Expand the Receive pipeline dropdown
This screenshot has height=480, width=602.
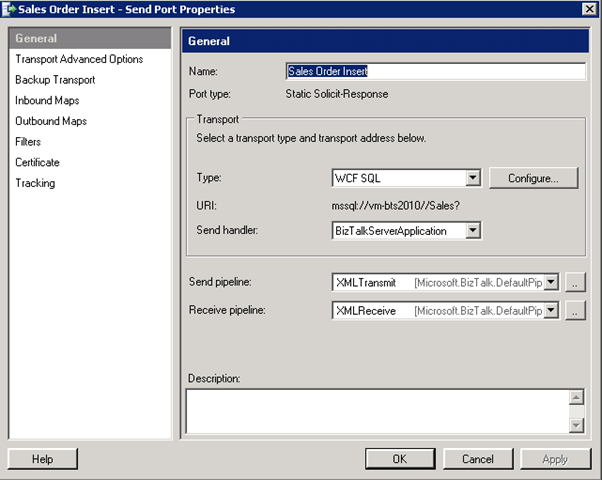click(551, 310)
